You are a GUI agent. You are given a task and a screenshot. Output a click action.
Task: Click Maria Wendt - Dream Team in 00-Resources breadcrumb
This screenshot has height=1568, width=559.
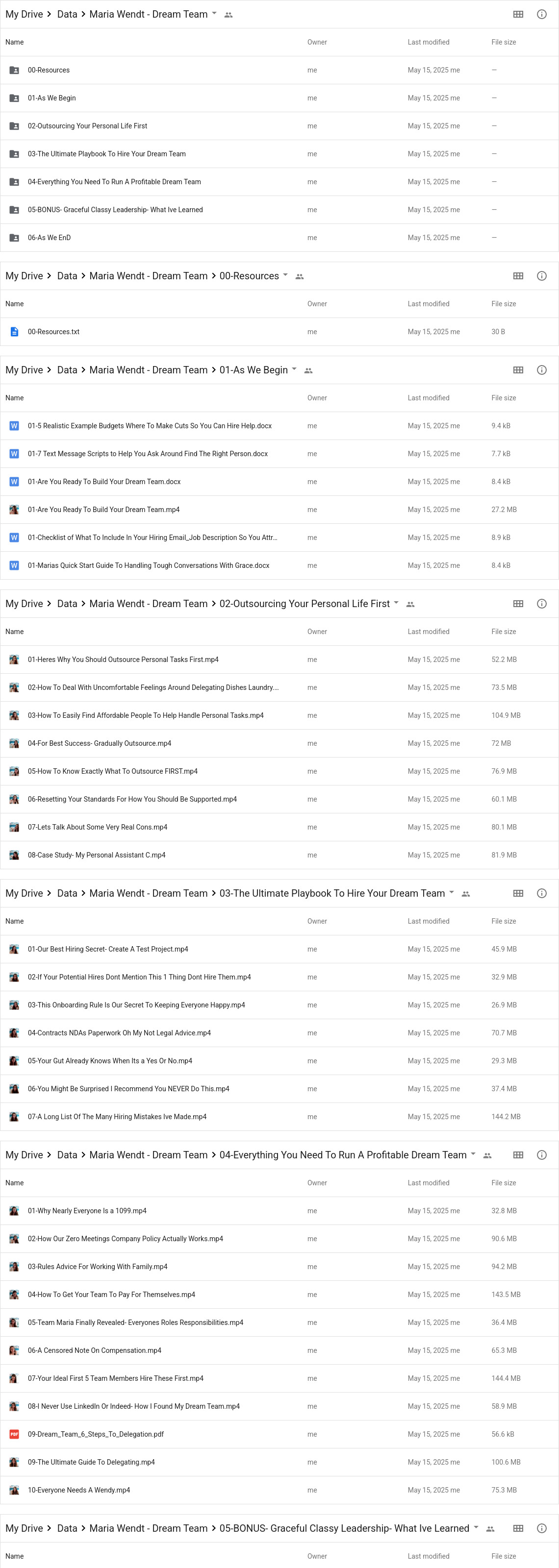pyautogui.click(x=149, y=276)
